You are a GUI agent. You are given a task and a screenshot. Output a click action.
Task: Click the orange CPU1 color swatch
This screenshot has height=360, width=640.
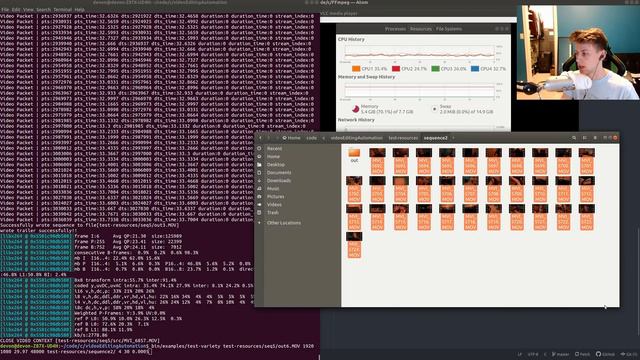point(356,69)
